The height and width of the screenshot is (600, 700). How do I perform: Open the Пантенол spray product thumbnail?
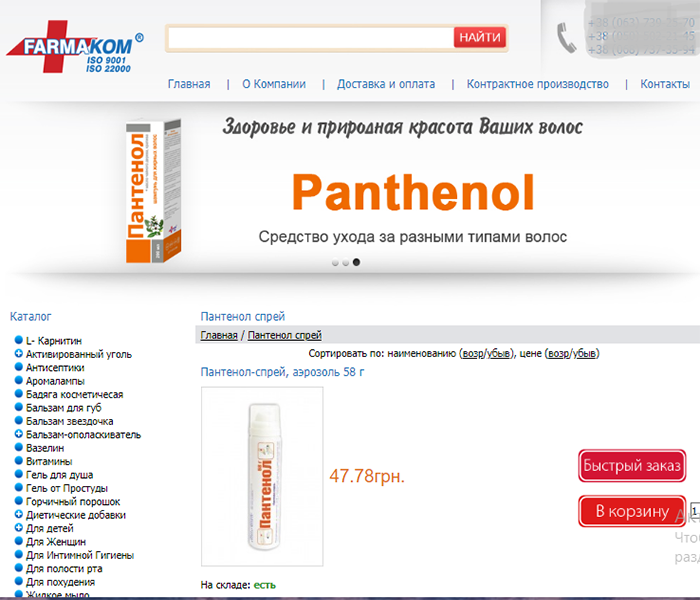point(262,477)
